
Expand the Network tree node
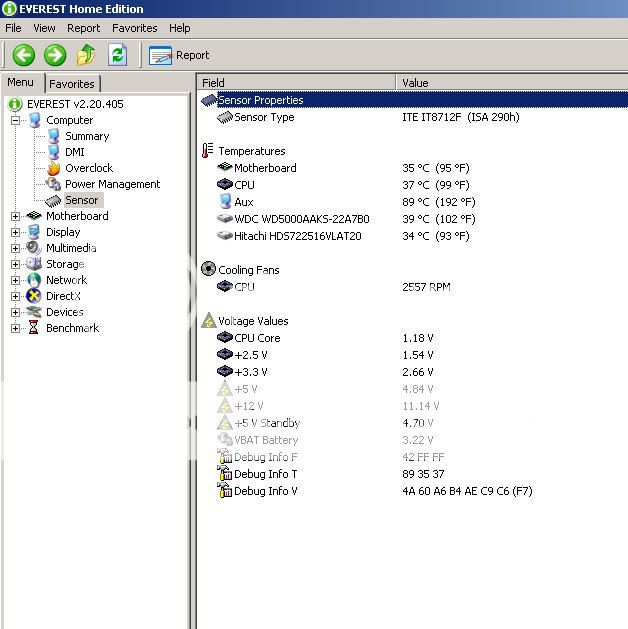click(15, 280)
